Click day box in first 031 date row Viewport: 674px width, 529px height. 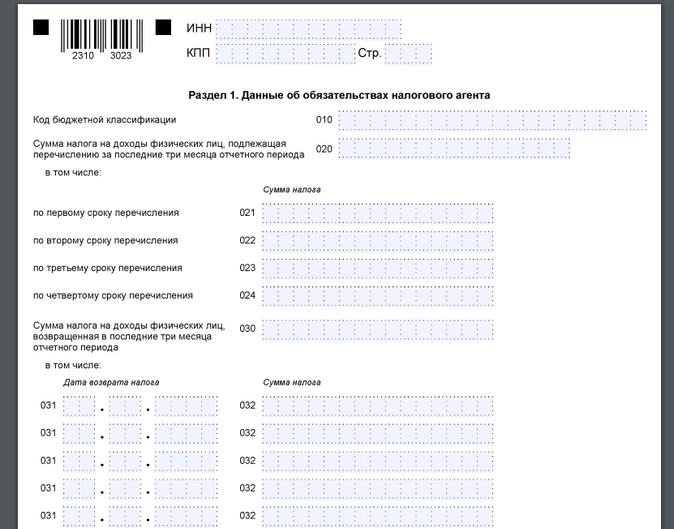(x=79, y=406)
